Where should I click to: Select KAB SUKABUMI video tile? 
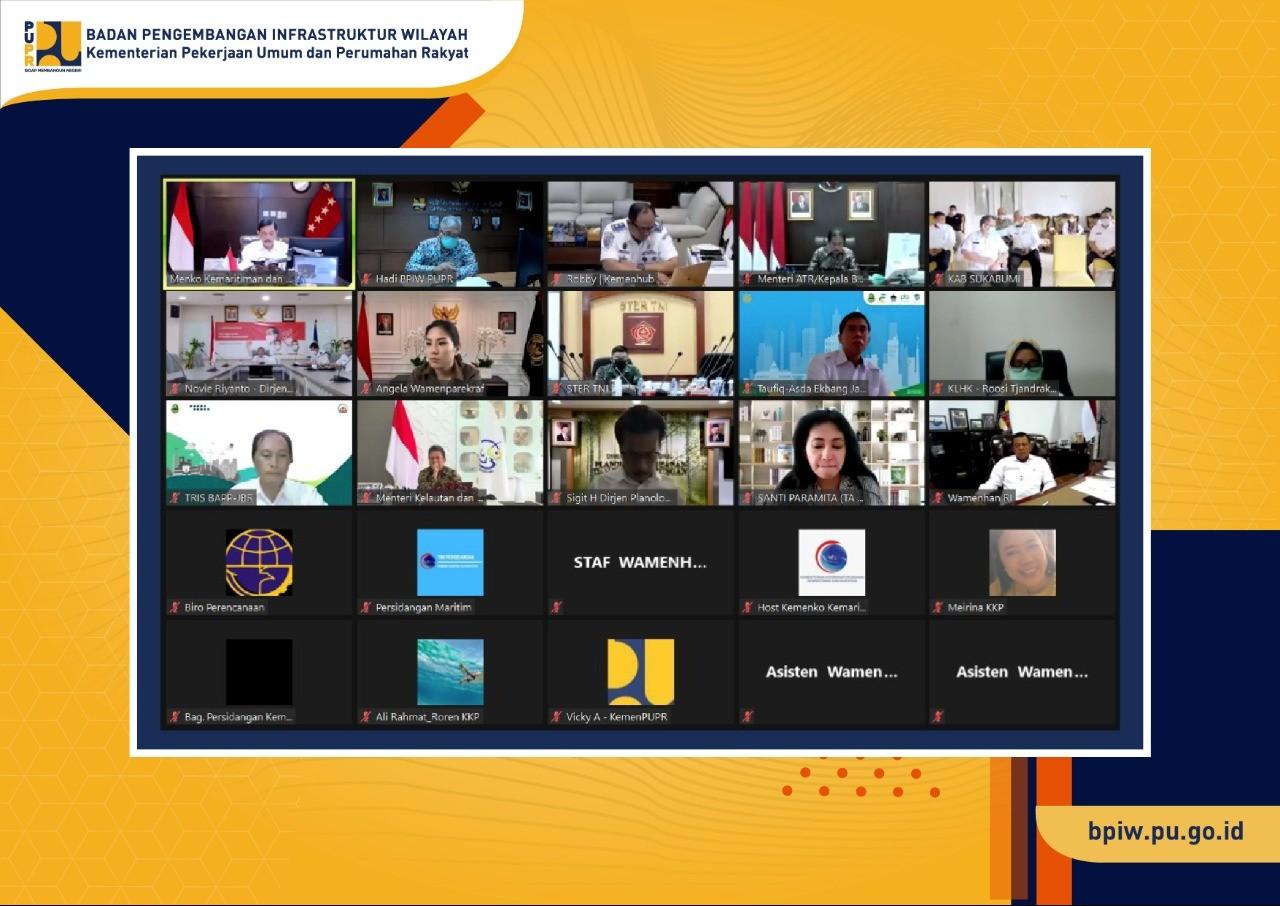1022,234
